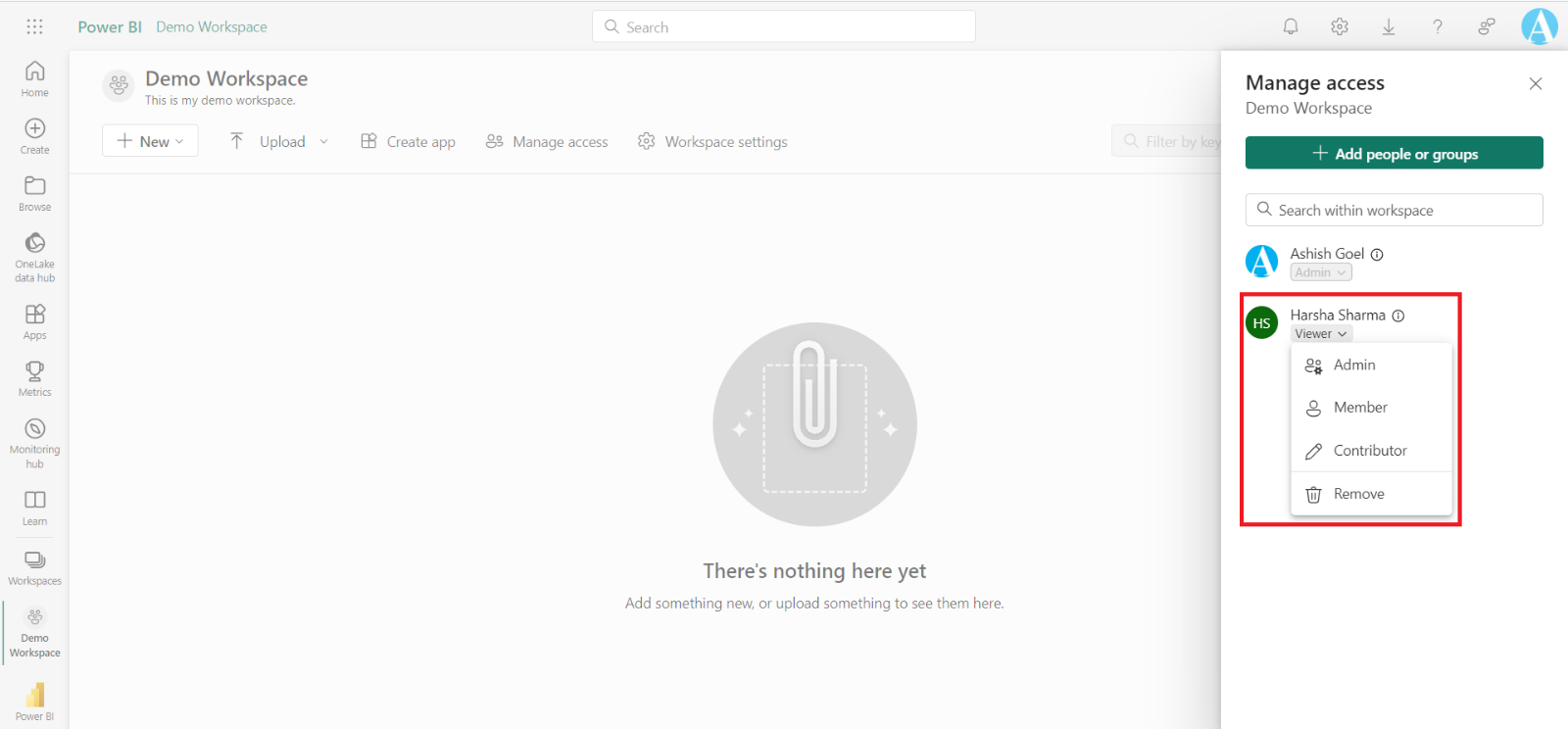The image size is (1568, 729).
Task: Expand Harsha Sharma's Viewer role dropdown
Action: pos(1321,334)
